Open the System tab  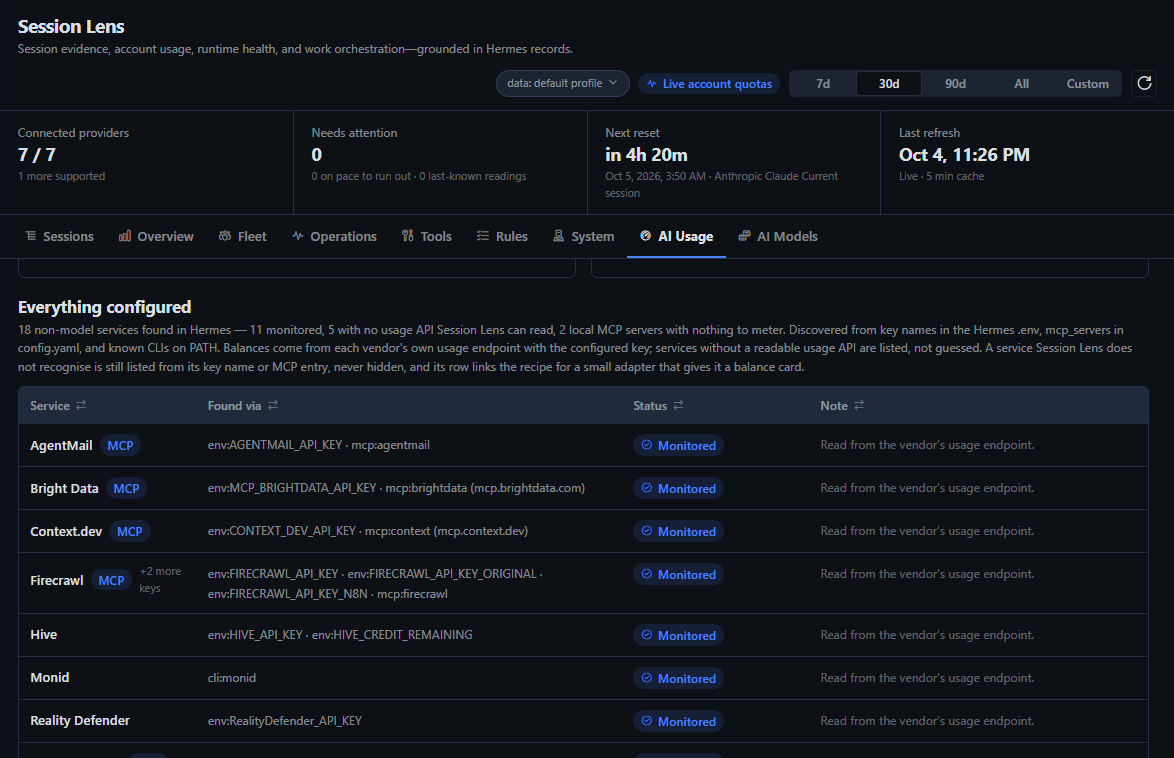pos(583,237)
